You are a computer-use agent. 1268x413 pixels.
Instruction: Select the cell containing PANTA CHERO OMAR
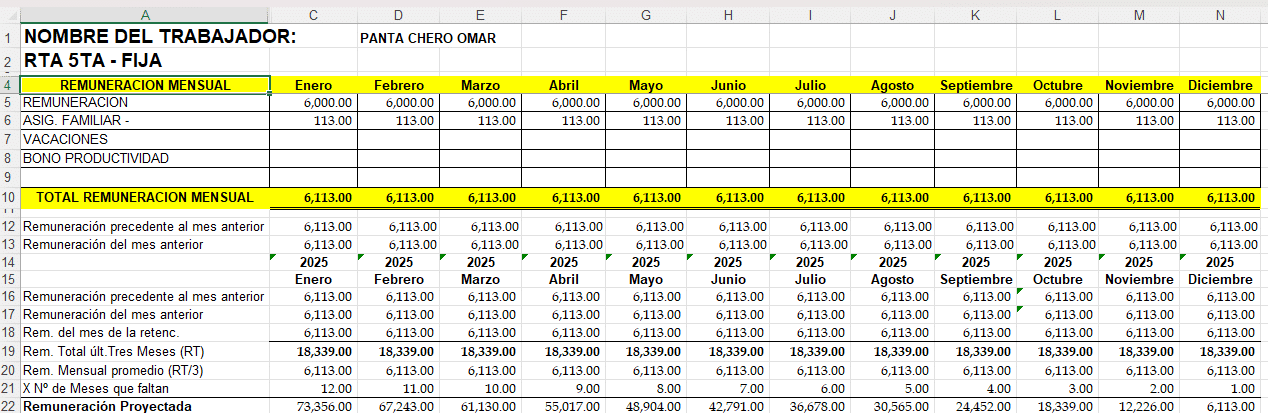click(x=427, y=38)
